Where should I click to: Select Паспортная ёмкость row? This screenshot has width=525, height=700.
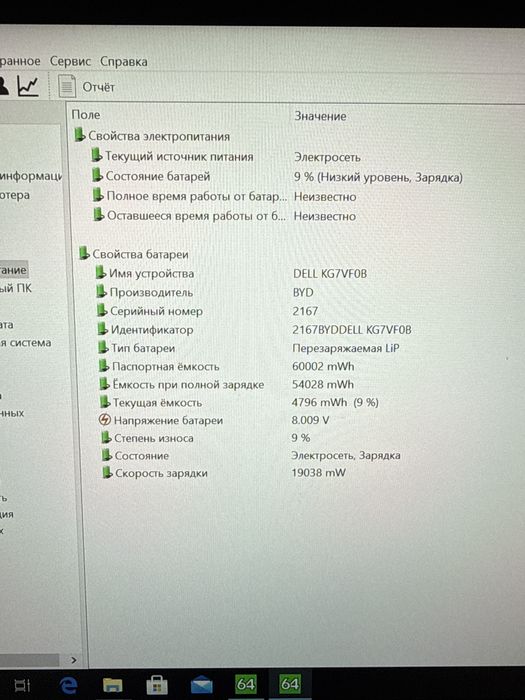point(226,367)
